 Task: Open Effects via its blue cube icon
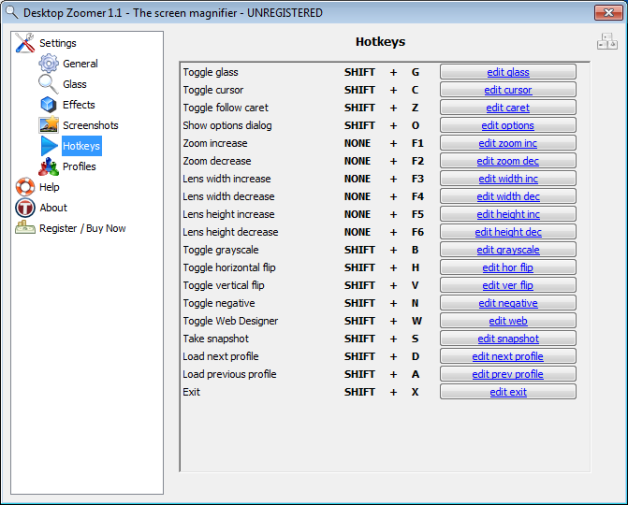tap(49, 105)
